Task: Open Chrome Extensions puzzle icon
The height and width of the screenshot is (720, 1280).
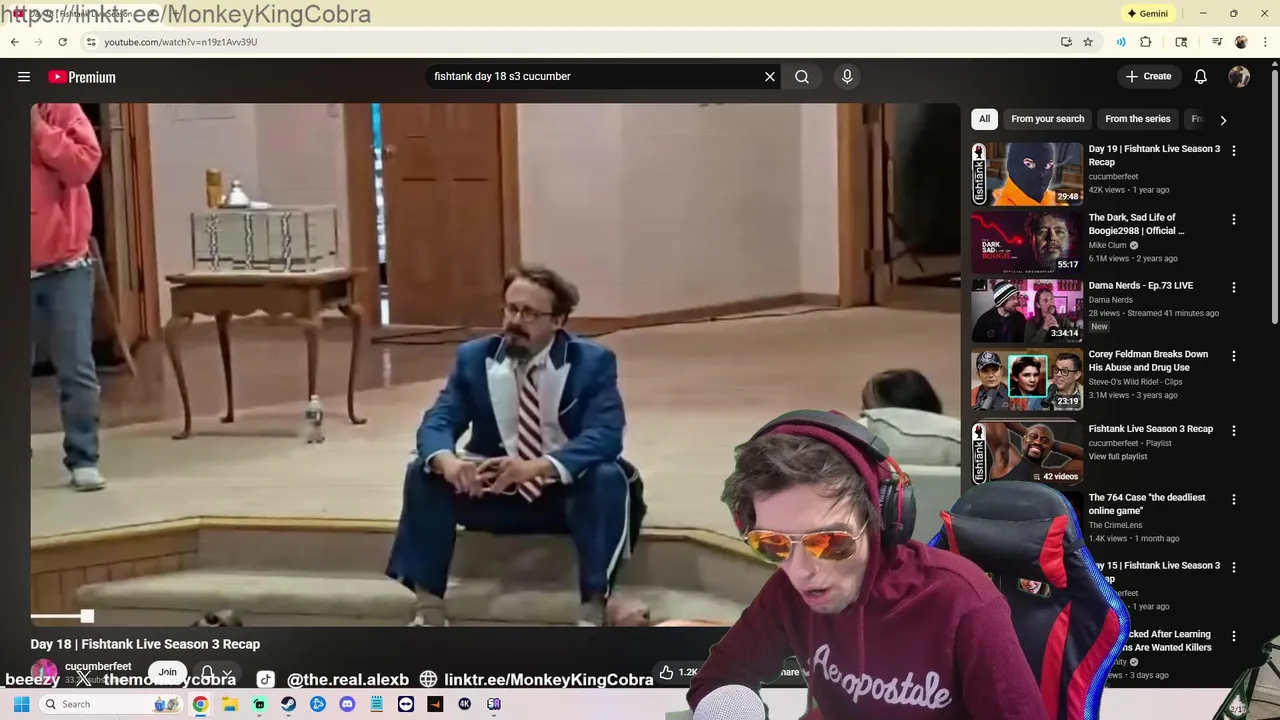Action: click(1146, 42)
